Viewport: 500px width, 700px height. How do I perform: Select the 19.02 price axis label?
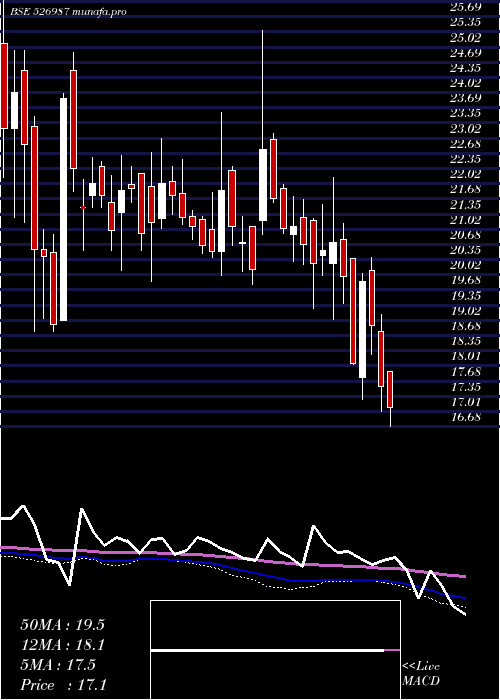coord(465,311)
